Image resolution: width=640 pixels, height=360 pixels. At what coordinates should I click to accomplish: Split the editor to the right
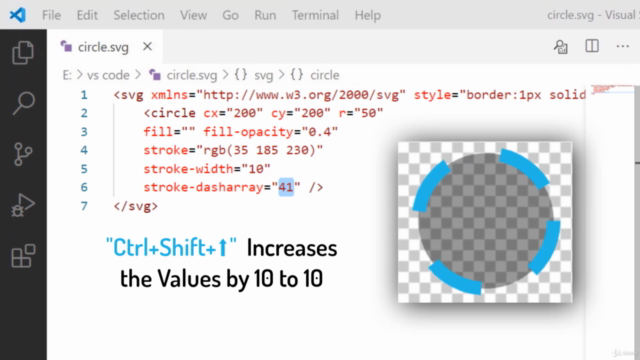(x=592, y=46)
